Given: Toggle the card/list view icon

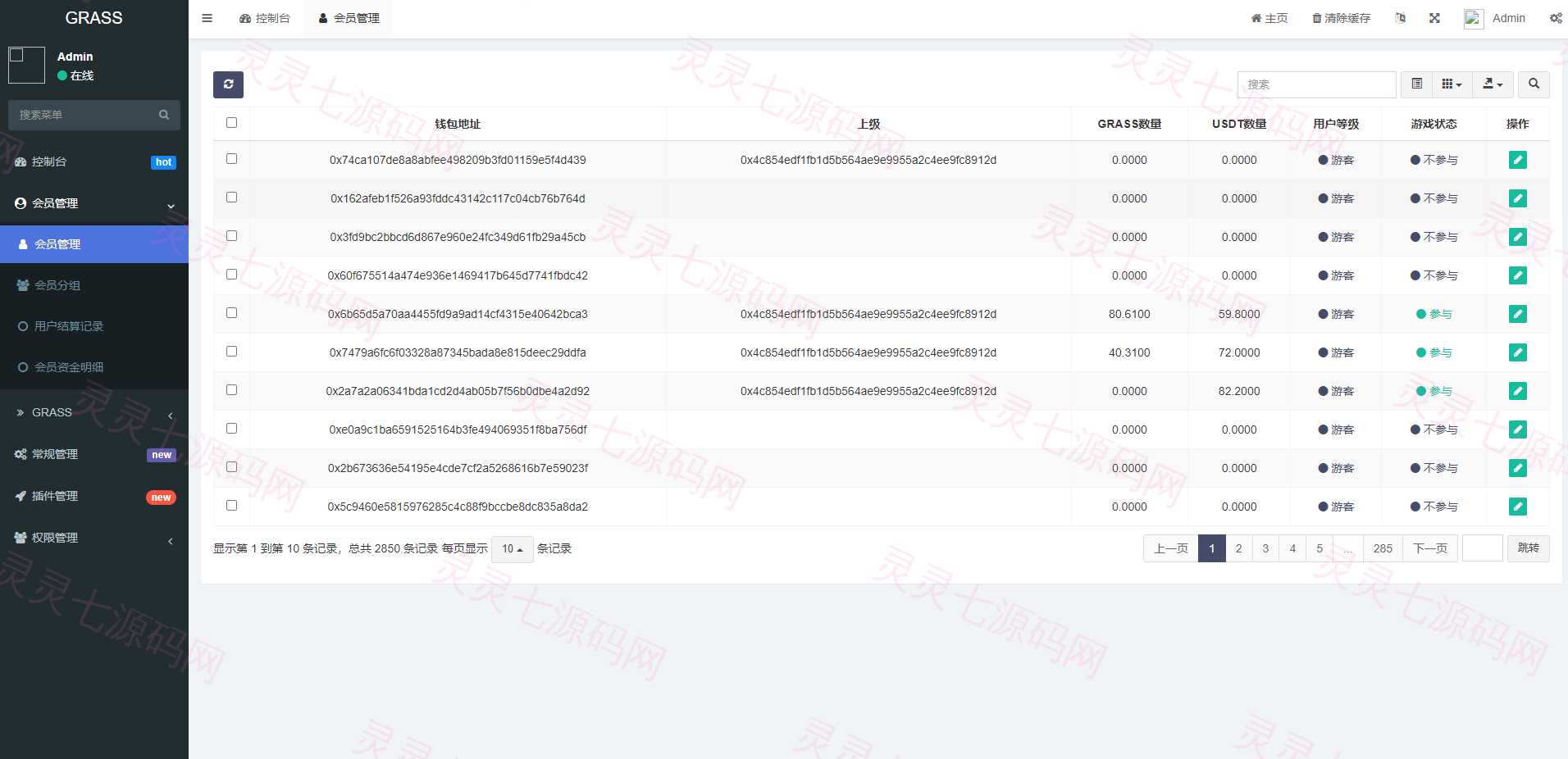Looking at the screenshot, I should coord(1416,84).
